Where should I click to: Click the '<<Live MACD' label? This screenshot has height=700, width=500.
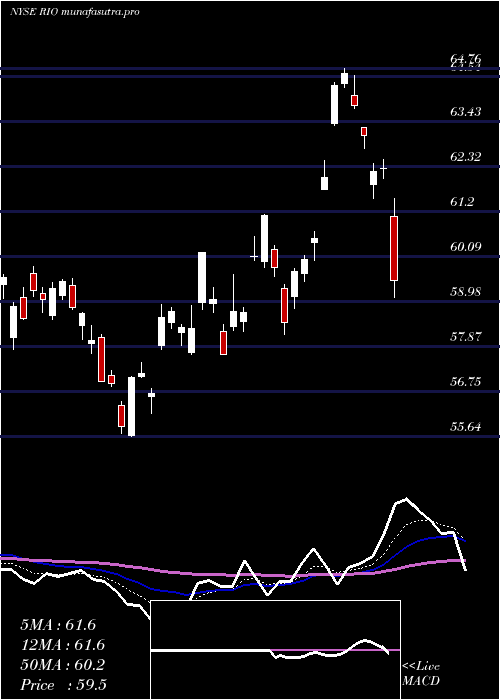pos(421,673)
